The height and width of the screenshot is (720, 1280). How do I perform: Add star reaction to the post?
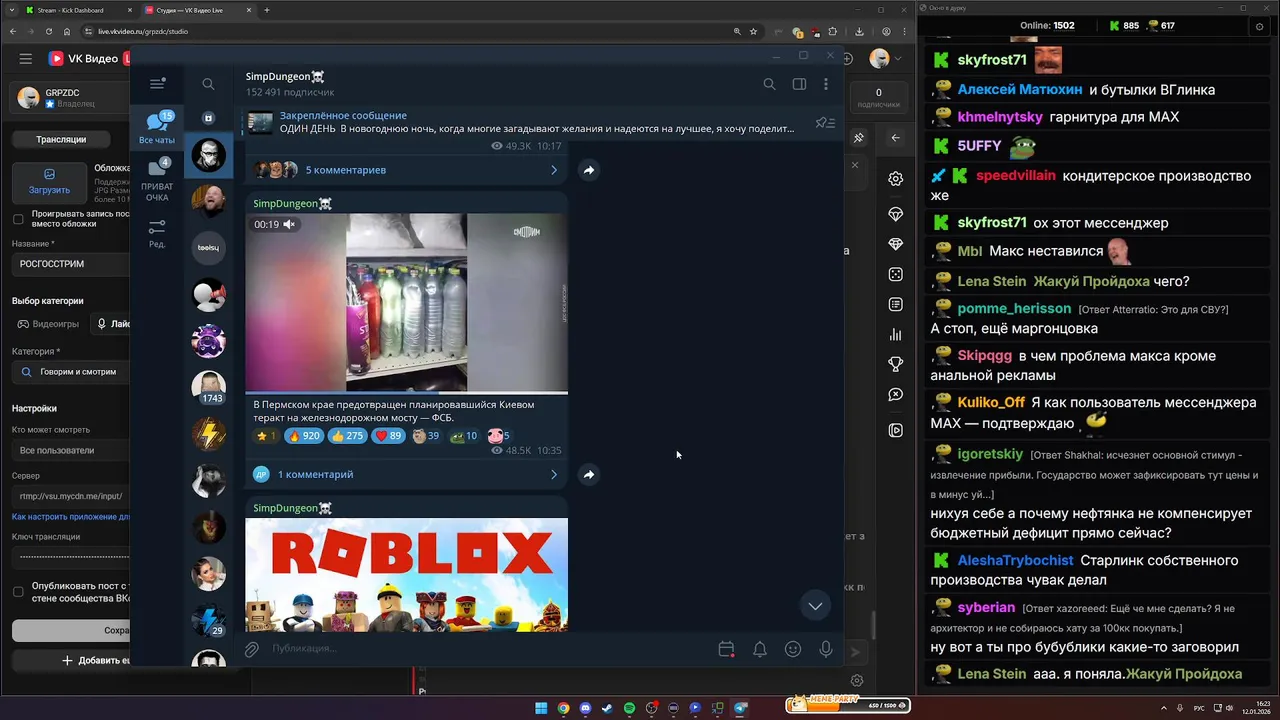point(266,436)
